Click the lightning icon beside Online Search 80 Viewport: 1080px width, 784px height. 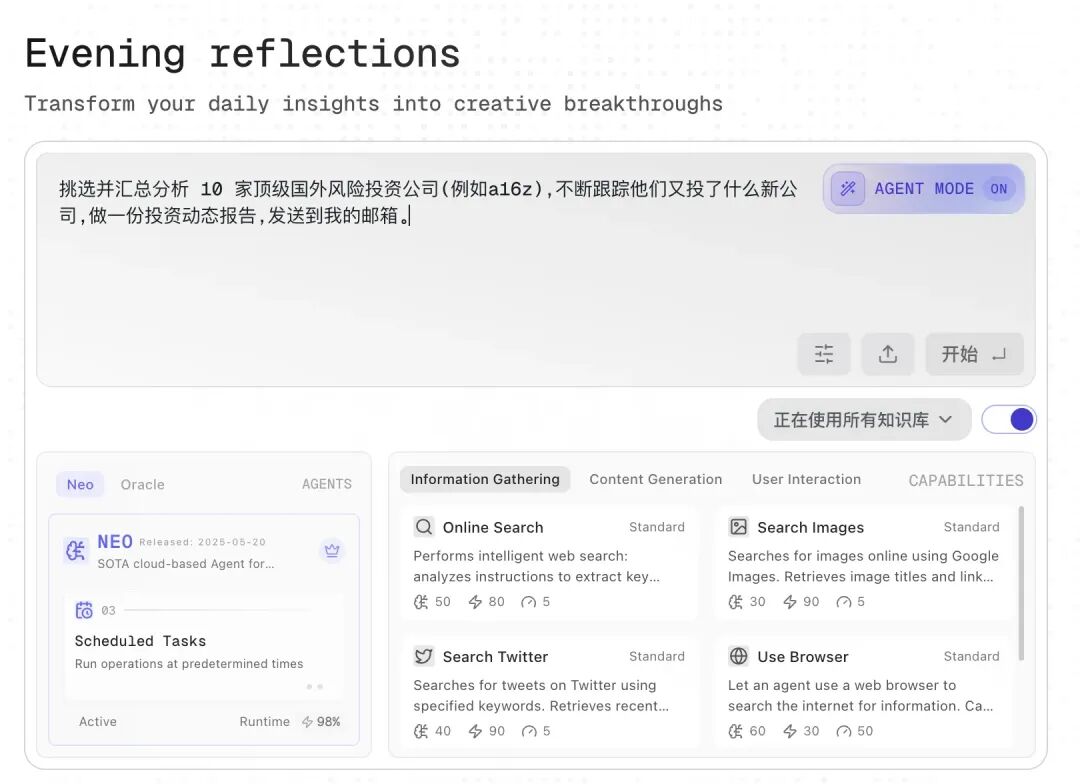(x=475, y=602)
